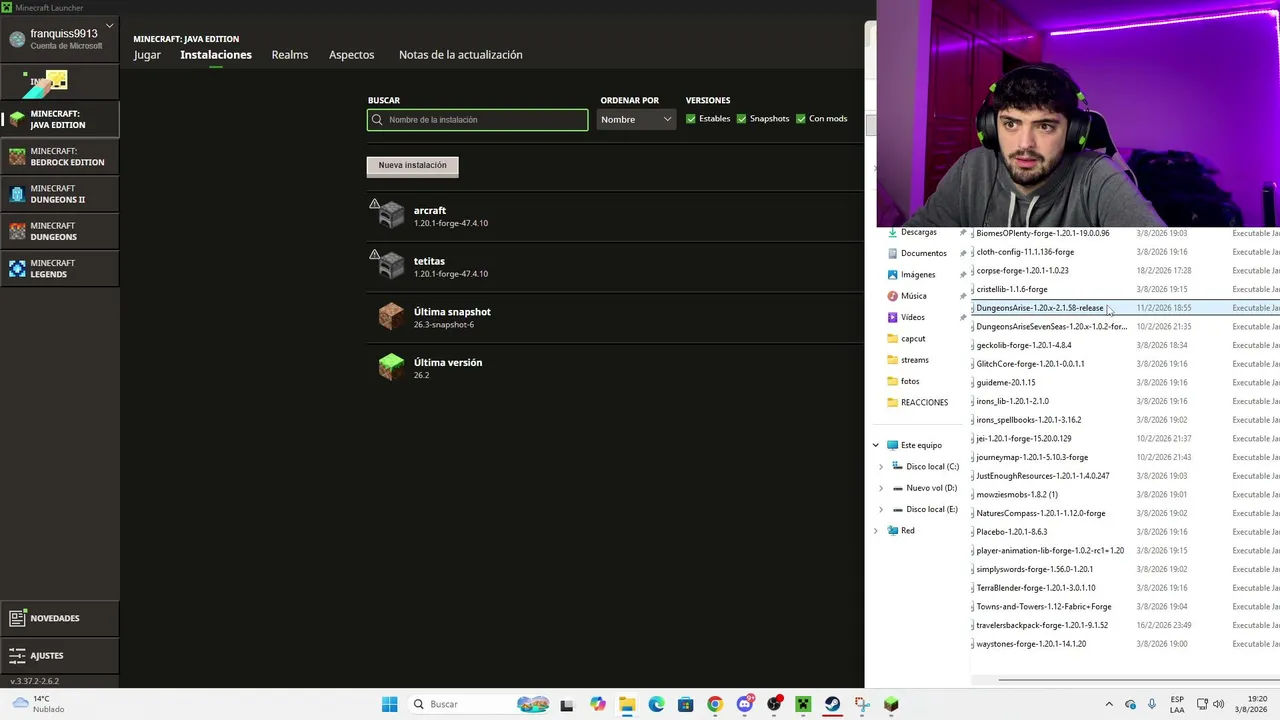Click the Nueva instalación button

413,166
